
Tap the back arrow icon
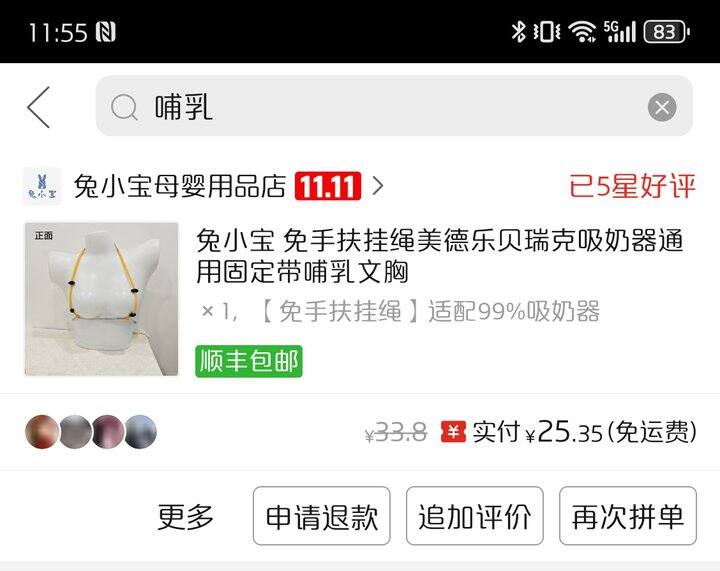tap(39, 107)
